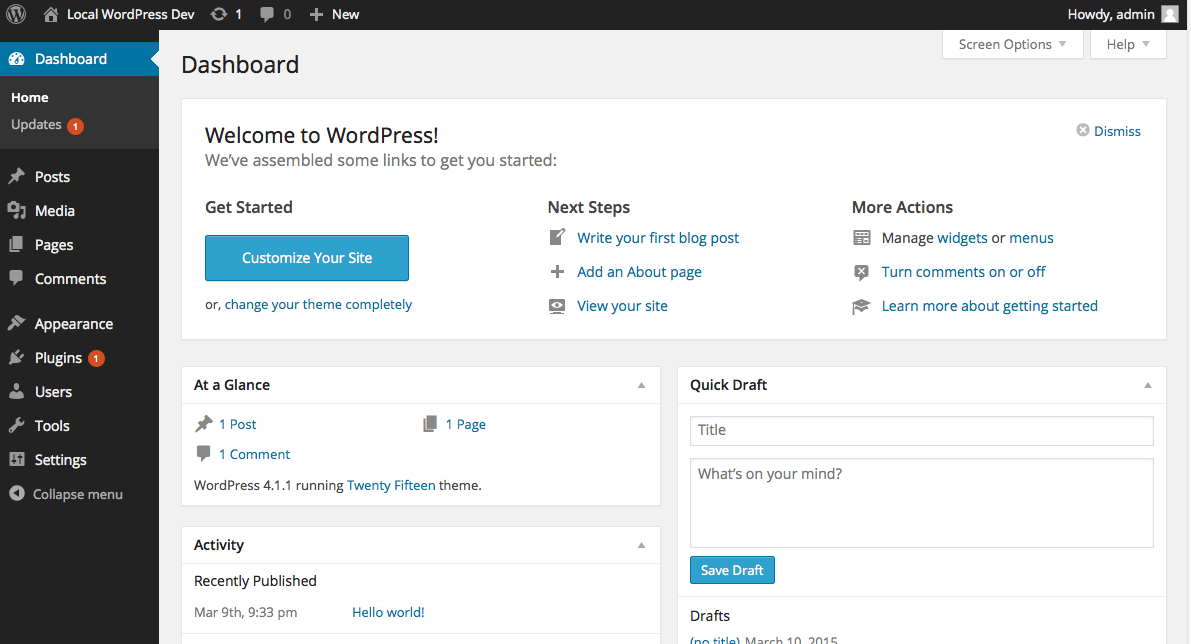The height and width of the screenshot is (644, 1191).
Task: Expand the Screen Options dropdown
Action: [x=1012, y=44]
